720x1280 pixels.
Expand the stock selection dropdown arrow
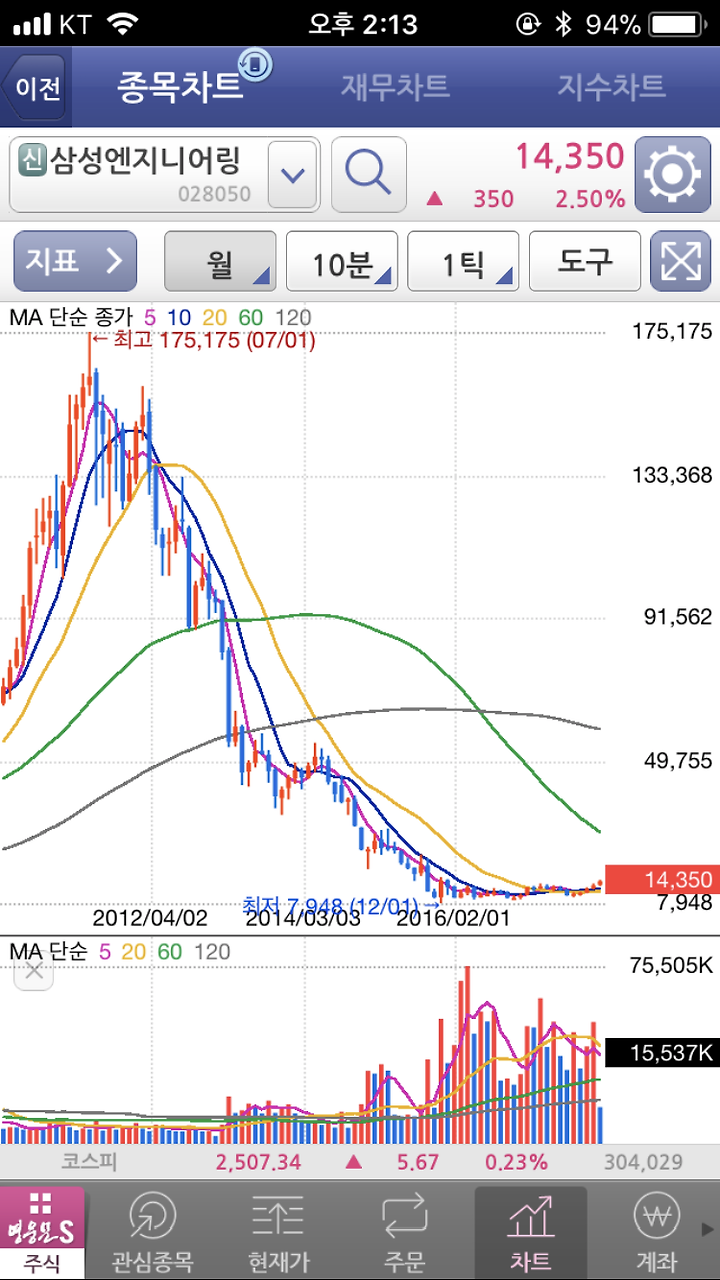click(x=292, y=175)
